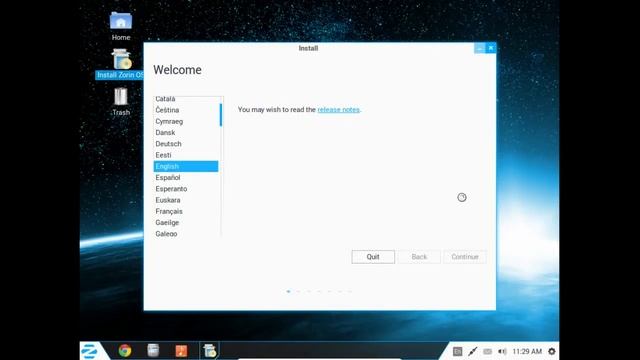Select Galego in the language list
Screen dimensions: 640x360
pos(186,233)
